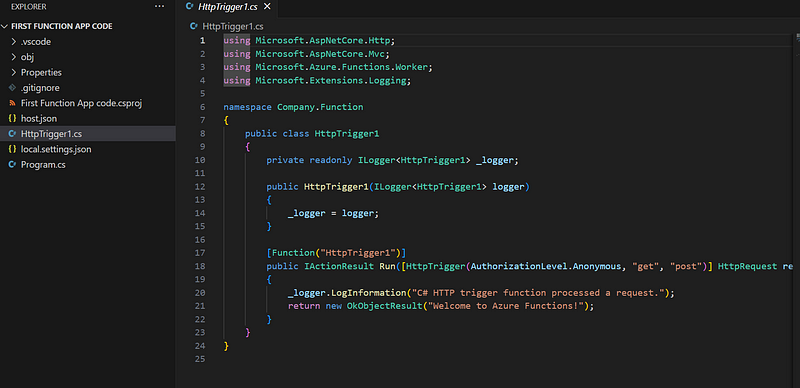Click the JSON braces icon for host.json

click(x=12, y=118)
